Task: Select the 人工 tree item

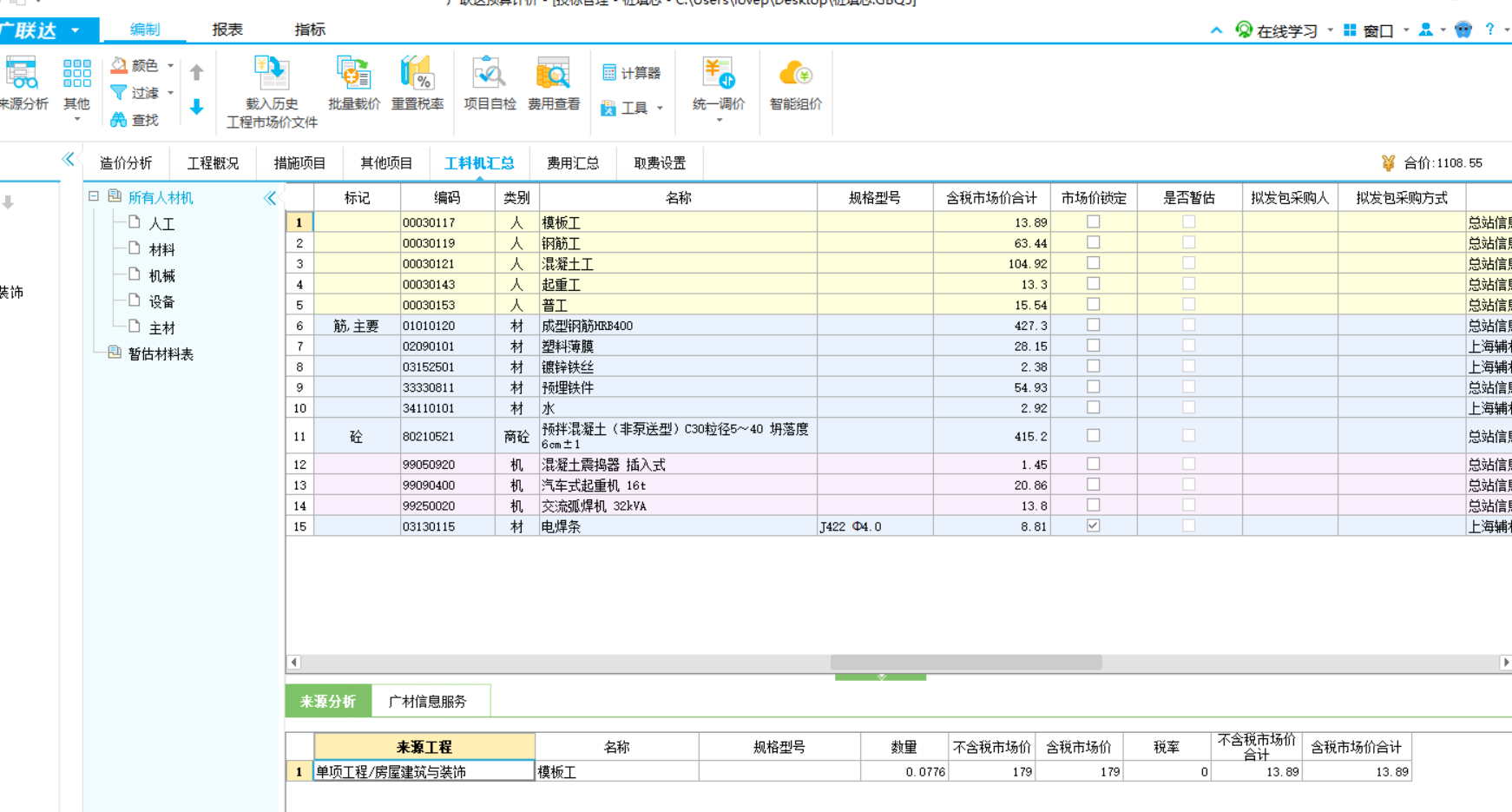Action: tap(161, 224)
